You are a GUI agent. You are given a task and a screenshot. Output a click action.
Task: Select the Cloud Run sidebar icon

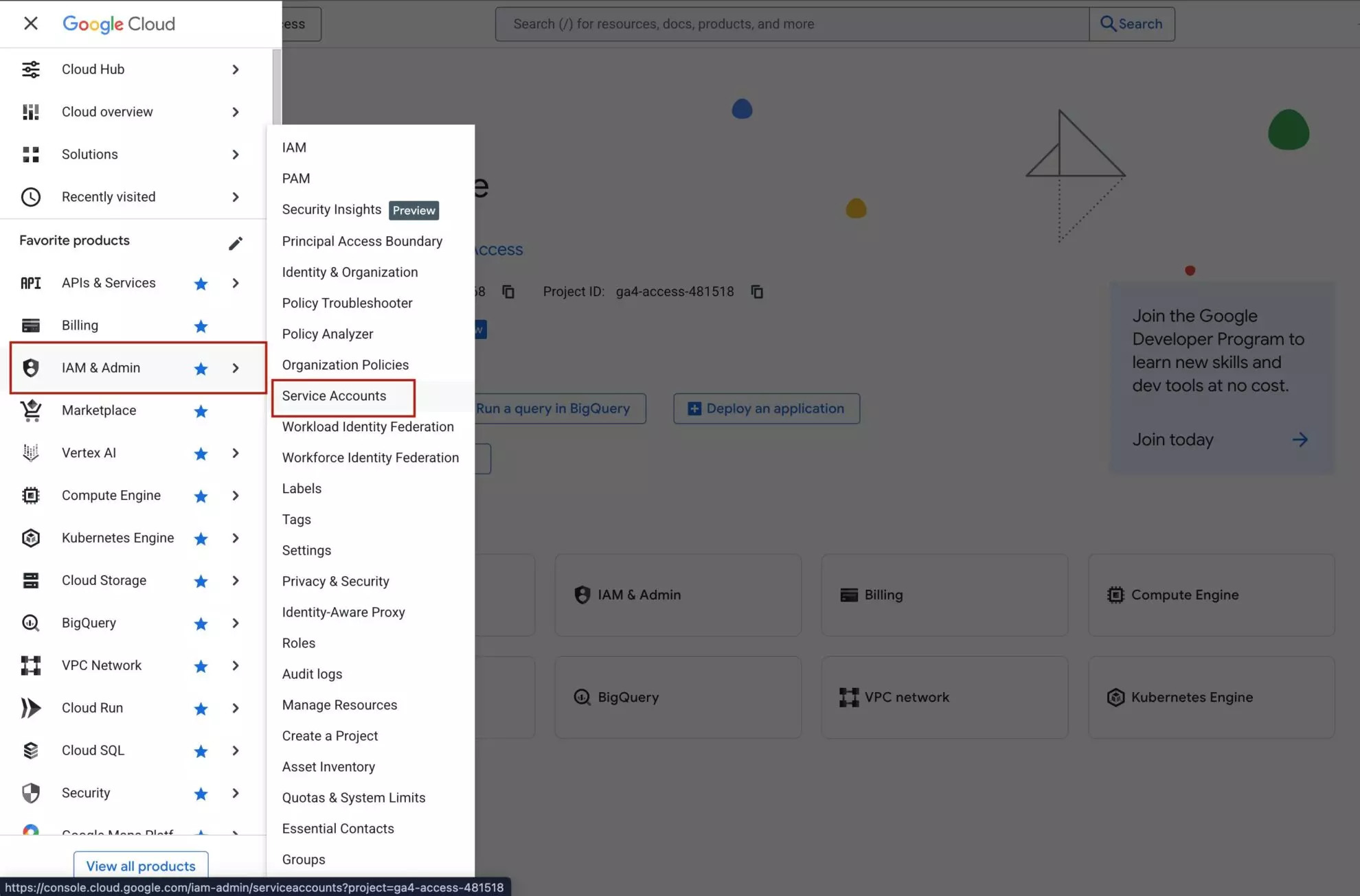(31, 708)
